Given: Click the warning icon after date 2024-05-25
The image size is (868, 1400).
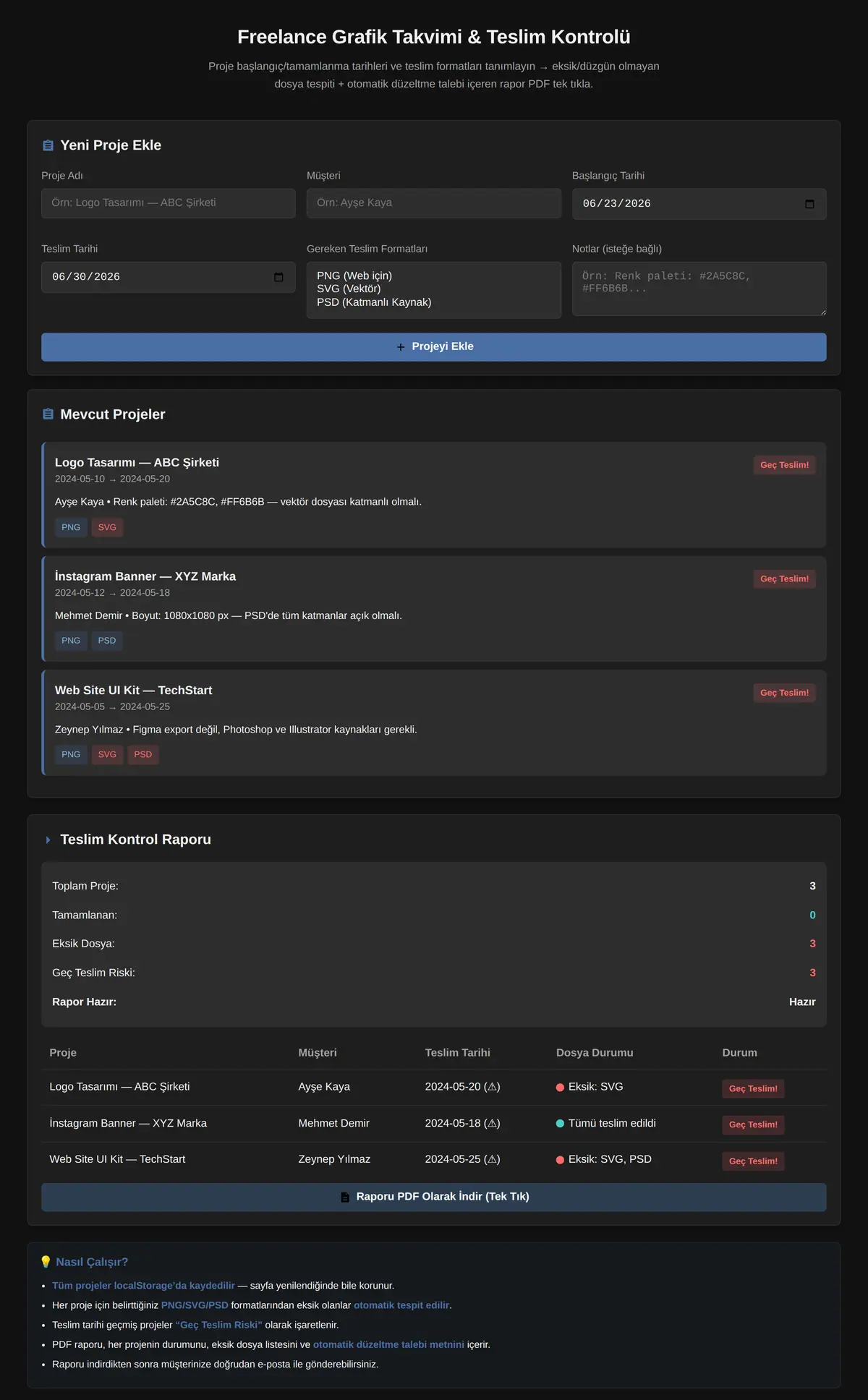Looking at the screenshot, I should tap(492, 1159).
